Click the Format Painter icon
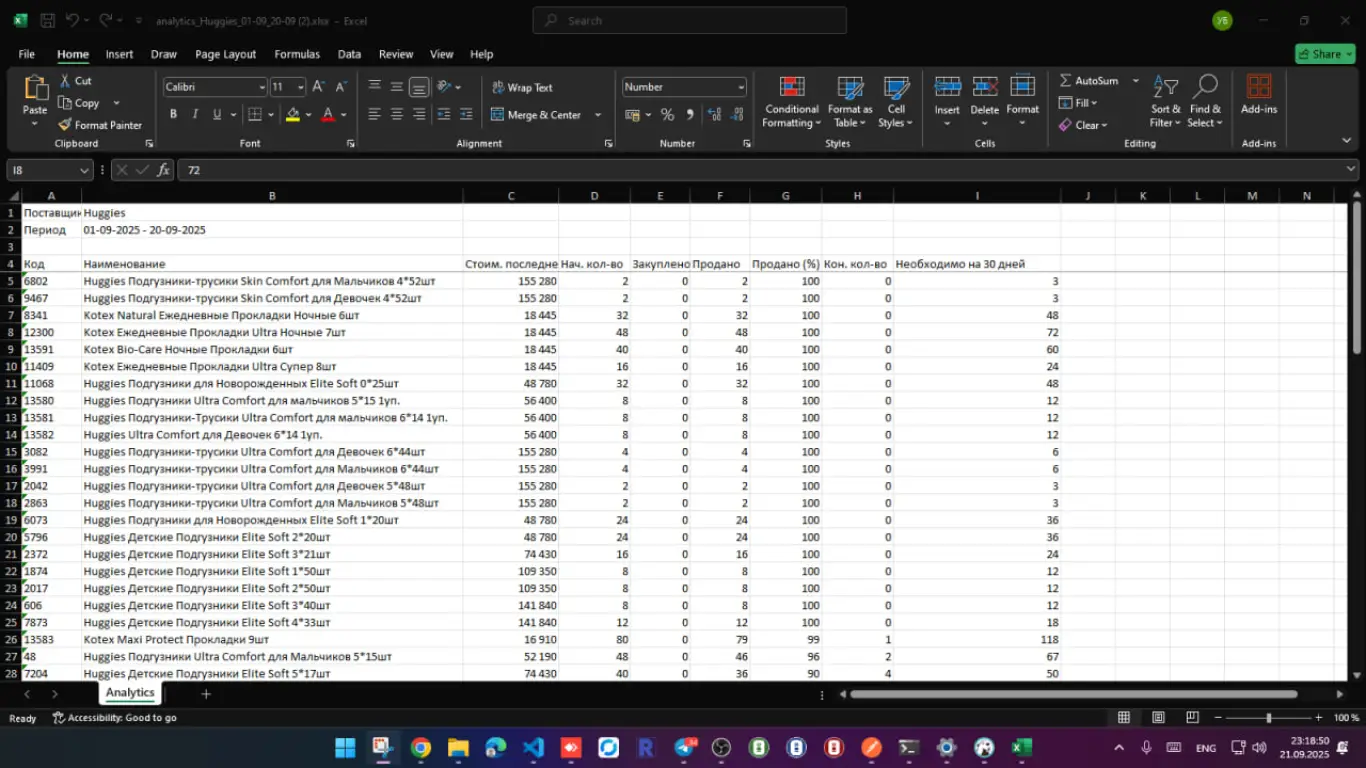Viewport: 1366px width, 768px height. pyautogui.click(x=65, y=125)
